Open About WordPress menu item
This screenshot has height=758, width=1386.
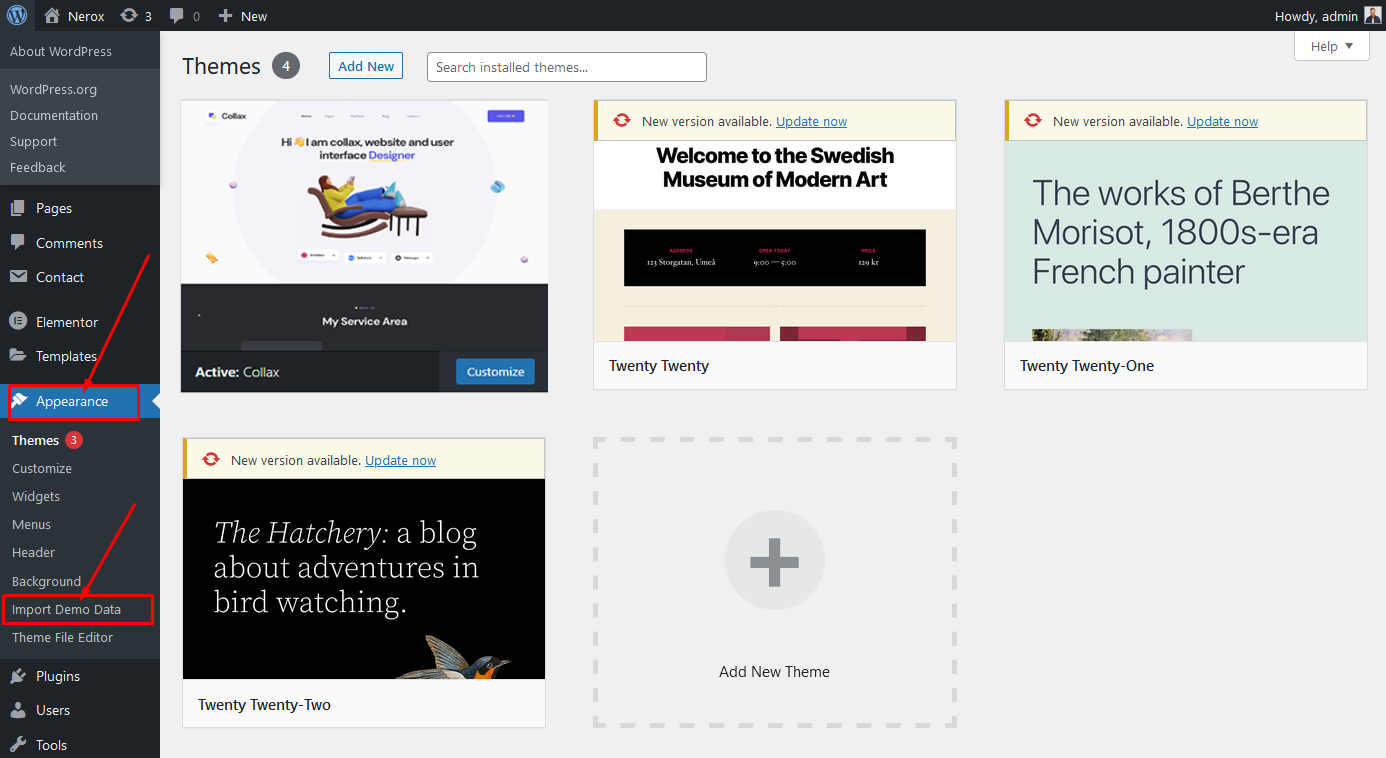pos(61,51)
